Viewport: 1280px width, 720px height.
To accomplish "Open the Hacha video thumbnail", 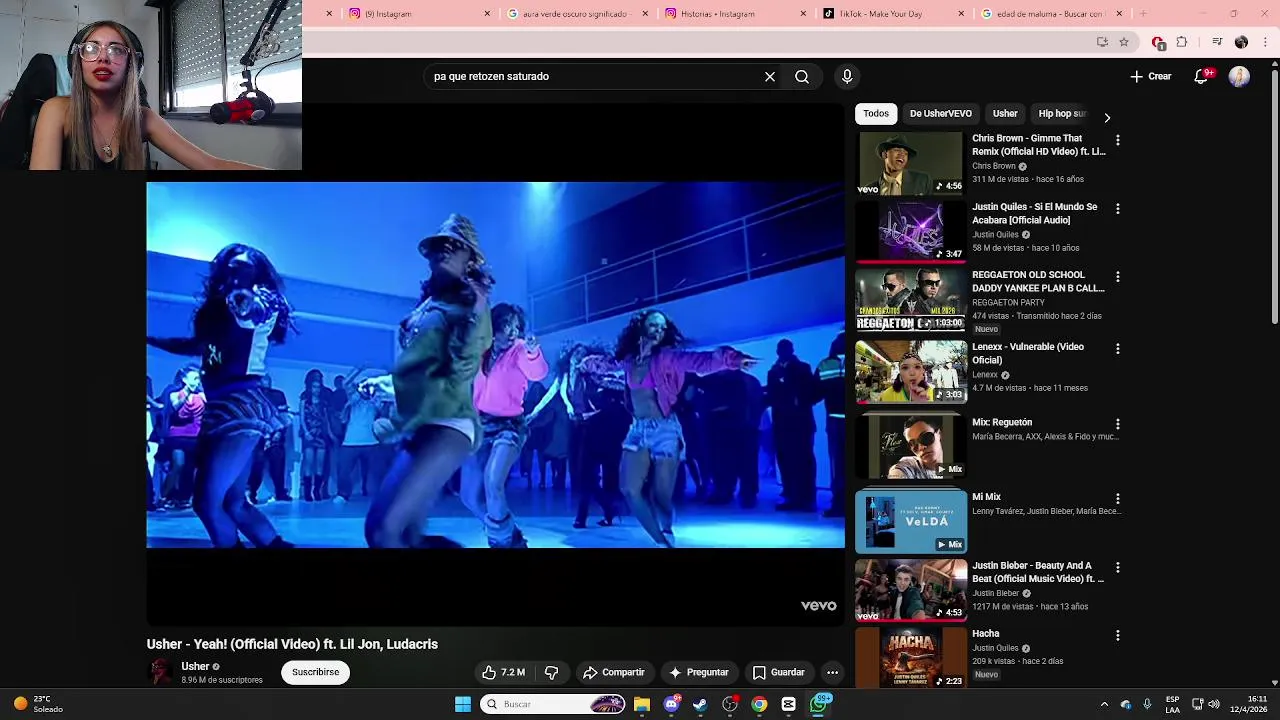I will pyautogui.click(x=910, y=658).
